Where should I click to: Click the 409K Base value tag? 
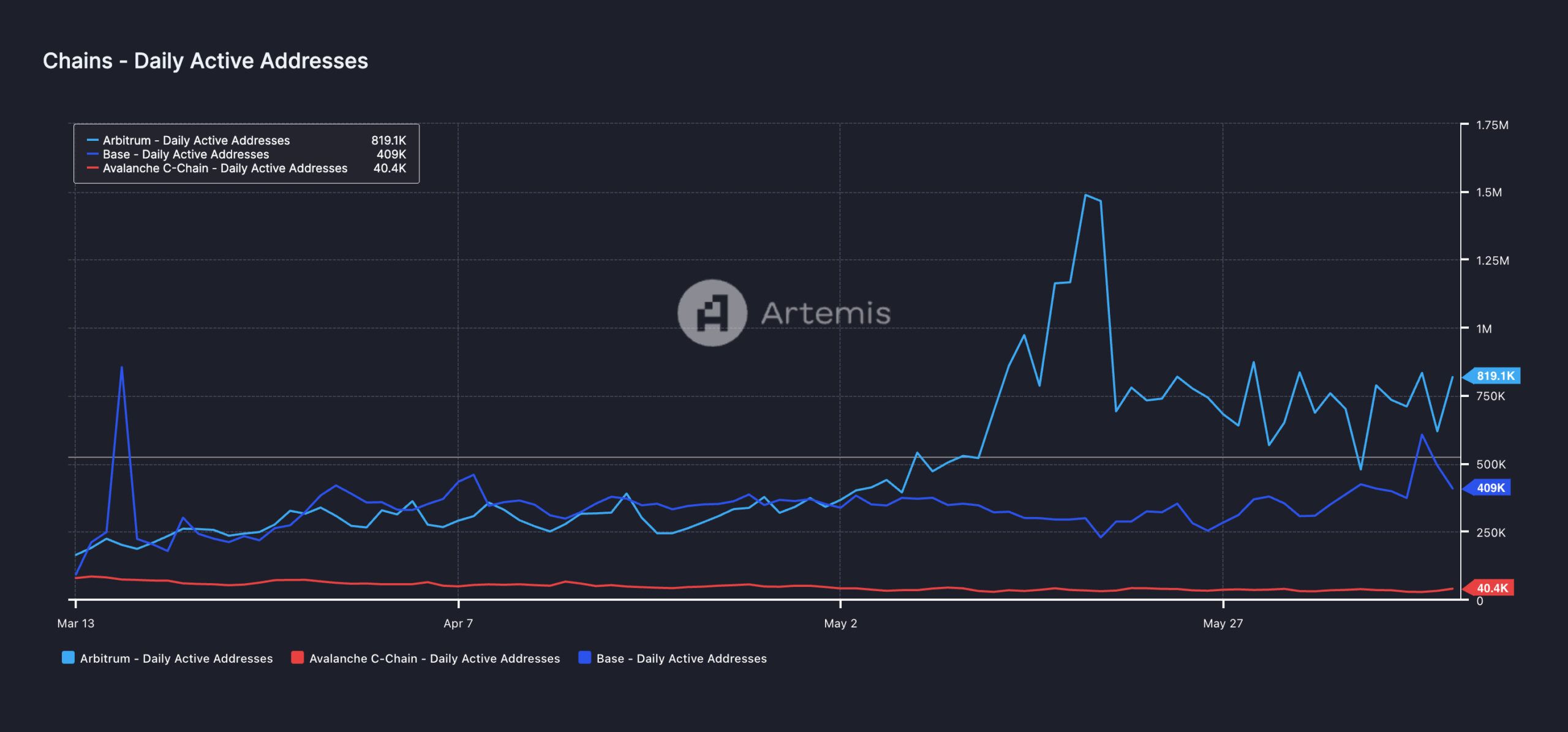1490,488
